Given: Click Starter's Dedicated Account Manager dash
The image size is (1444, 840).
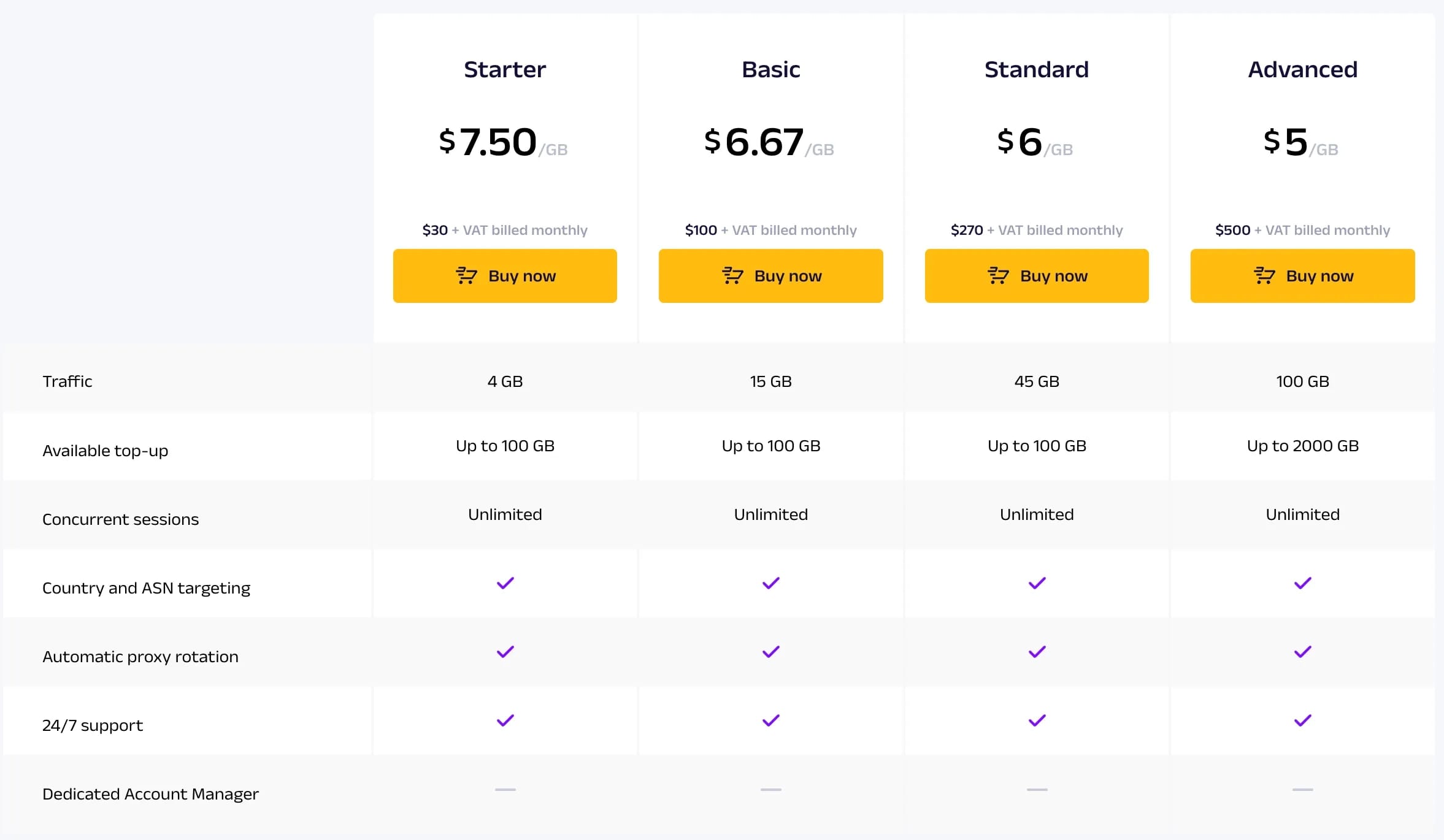Looking at the screenshot, I should [505, 790].
